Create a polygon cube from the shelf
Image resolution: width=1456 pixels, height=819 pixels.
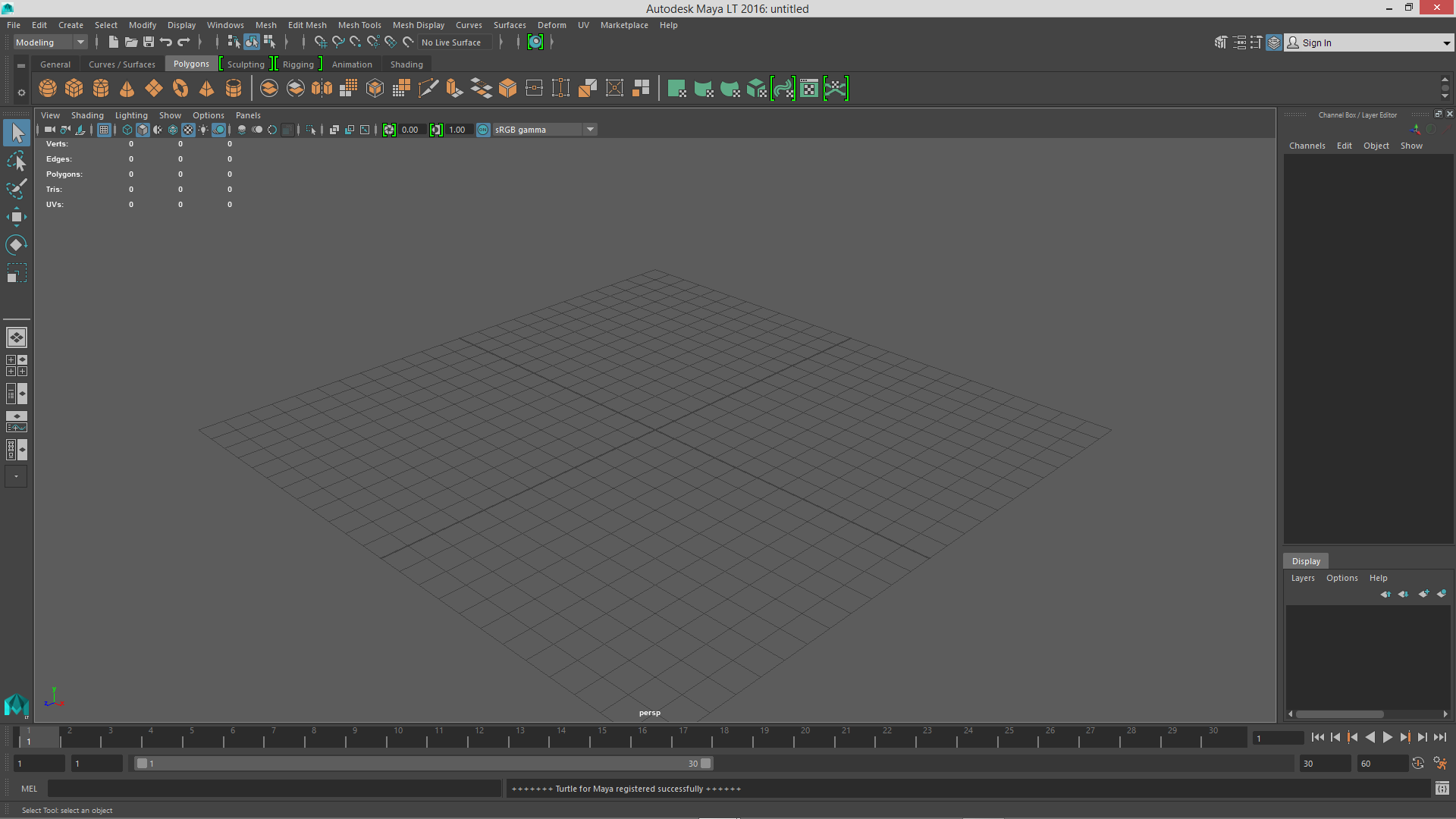pyautogui.click(x=74, y=89)
